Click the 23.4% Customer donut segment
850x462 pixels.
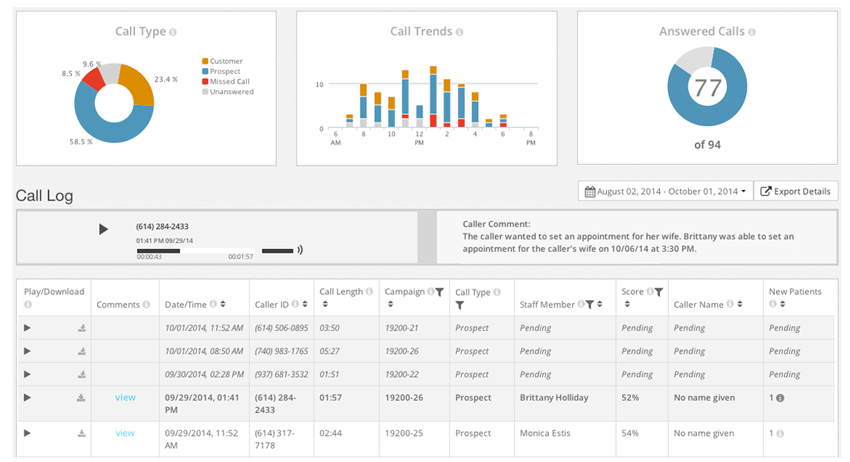click(x=140, y=87)
